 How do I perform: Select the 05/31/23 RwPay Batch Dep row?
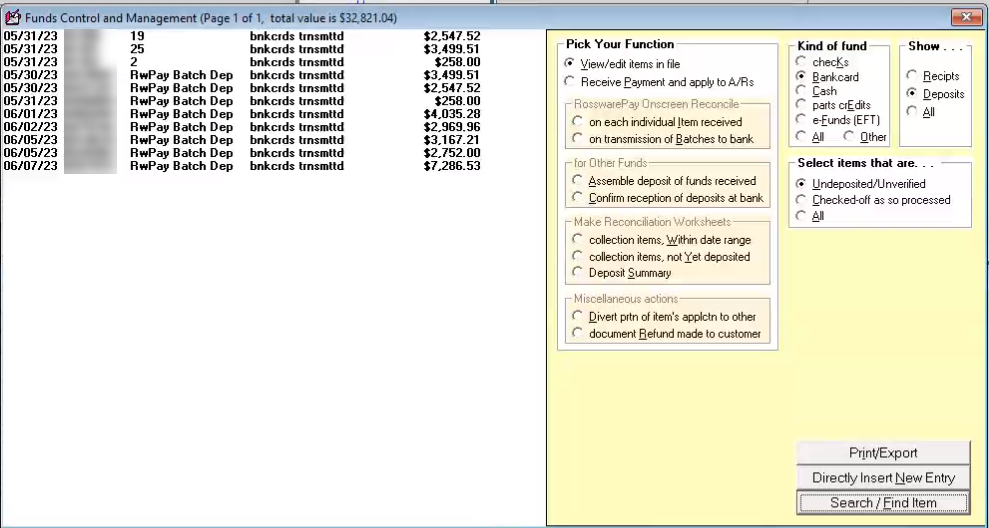(x=242, y=101)
